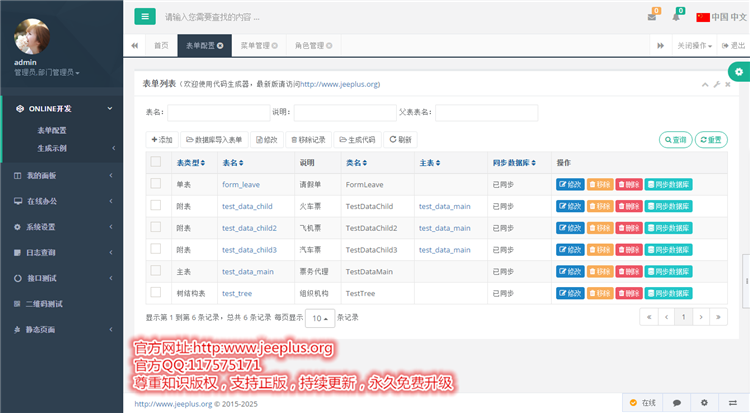Viewport: 750px width, 413px height.
Task: Click the 刷新 refresh toolbar button
Action: [x=400, y=140]
